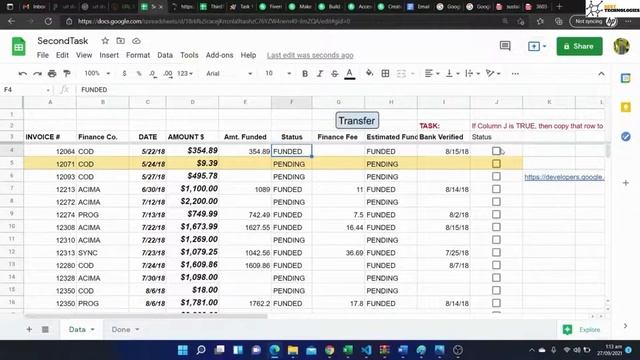Check the checkbox for invoice 12308
640x360 pixels.
[496, 227]
